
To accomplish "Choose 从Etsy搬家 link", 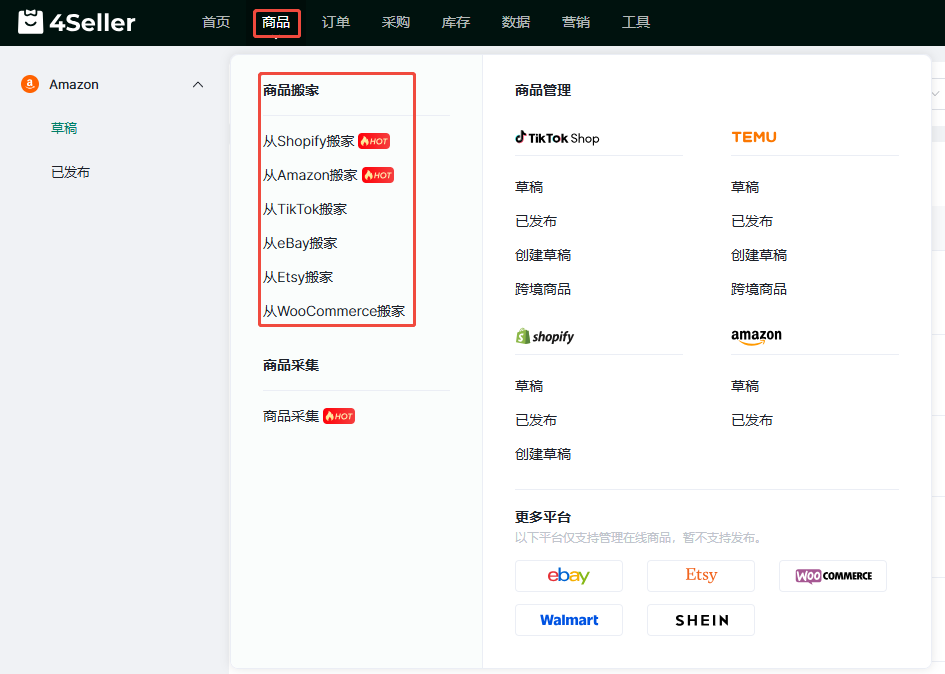I will 298,277.
